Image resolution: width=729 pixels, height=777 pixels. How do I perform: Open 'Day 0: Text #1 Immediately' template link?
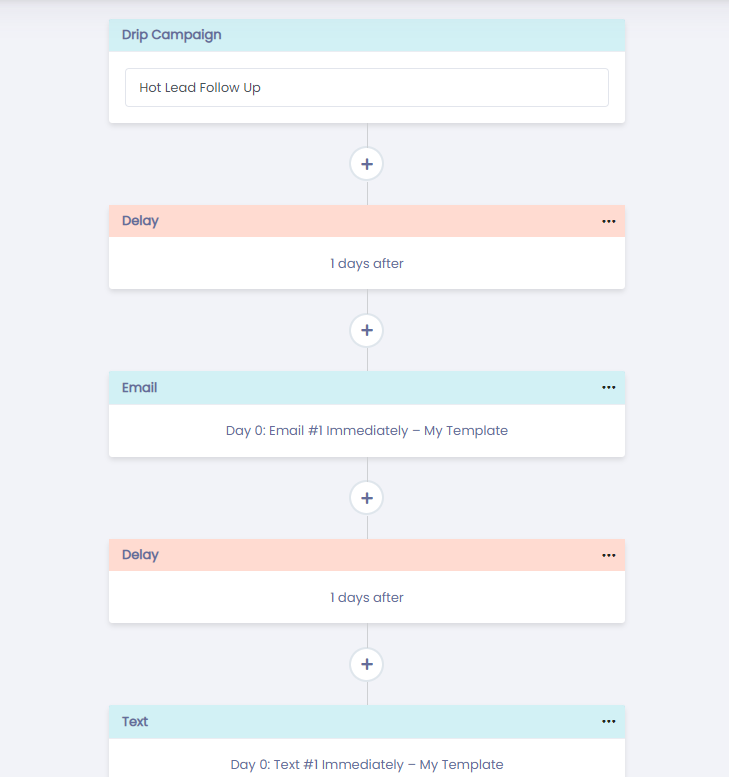point(367,765)
